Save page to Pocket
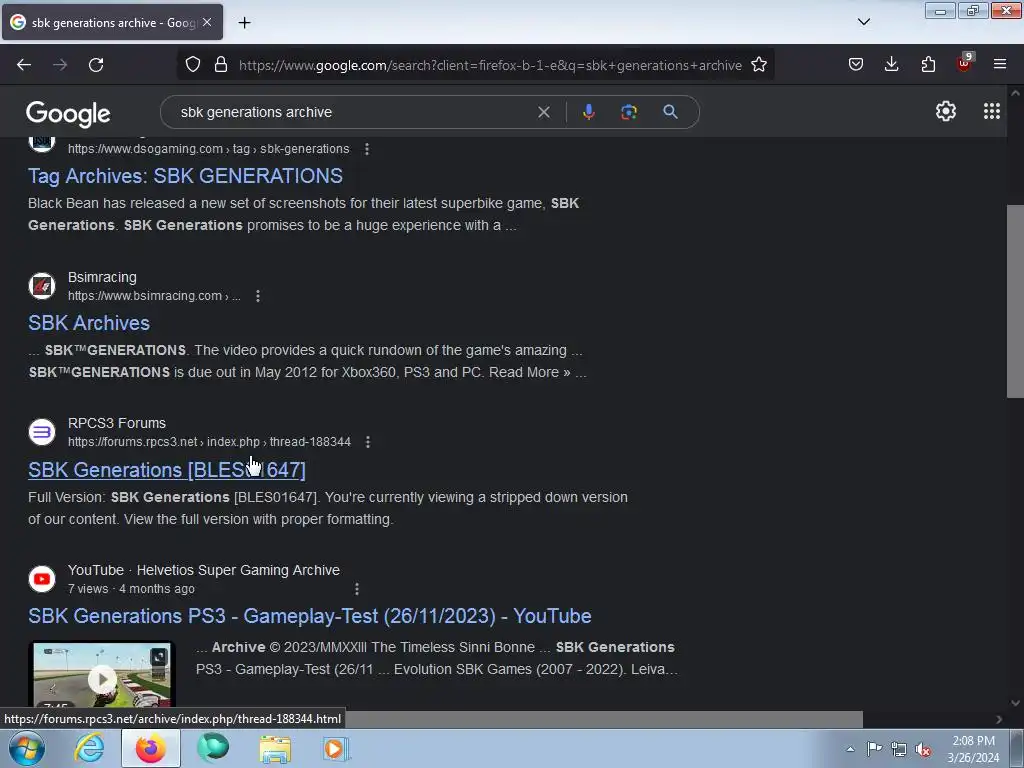 click(x=856, y=64)
